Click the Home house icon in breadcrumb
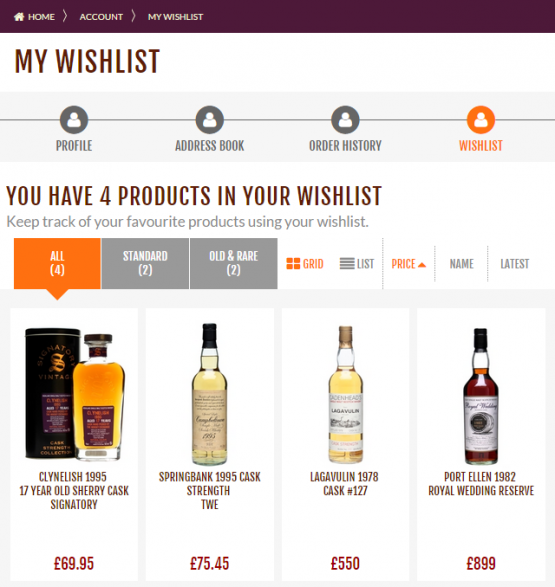The width and height of the screenshot is (555, 587). (19, 17)
